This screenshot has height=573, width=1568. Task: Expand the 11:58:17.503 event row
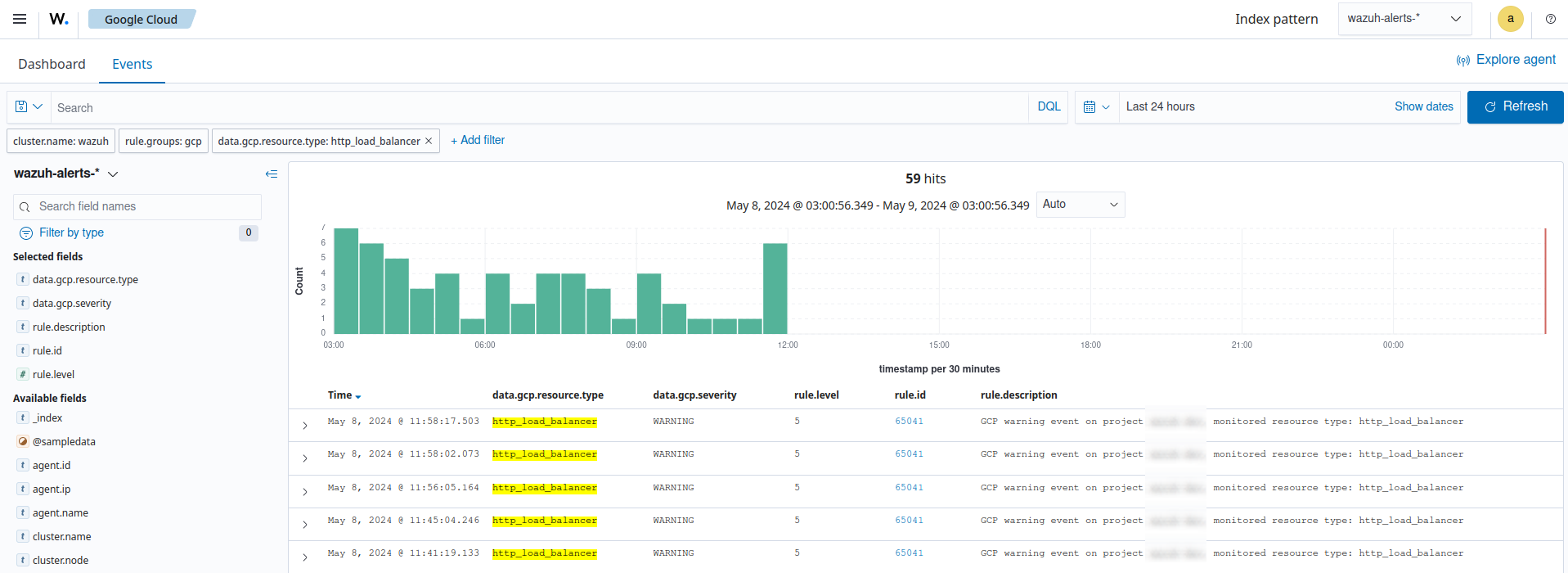305,426
